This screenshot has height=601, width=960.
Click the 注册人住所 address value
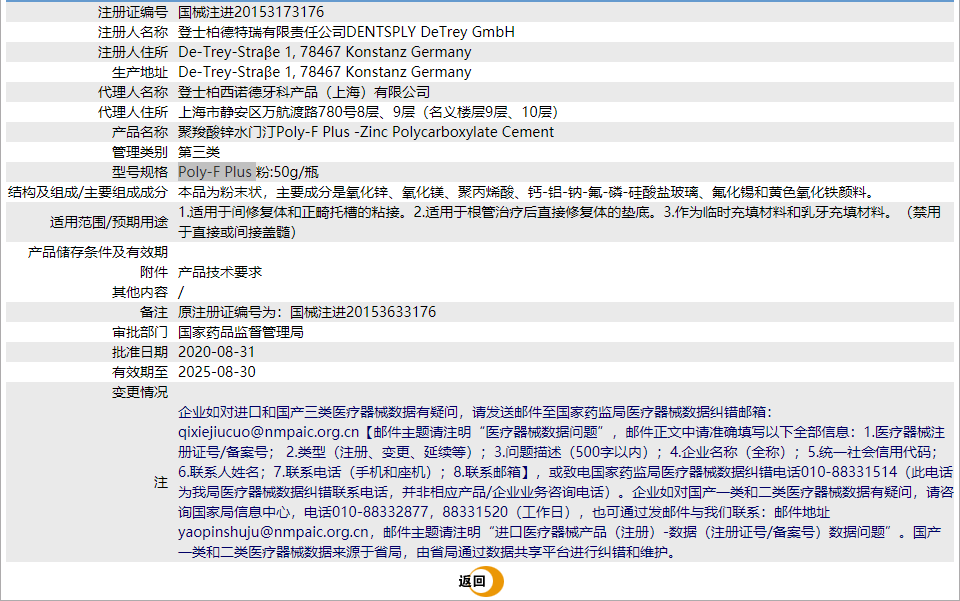point(324,52)
